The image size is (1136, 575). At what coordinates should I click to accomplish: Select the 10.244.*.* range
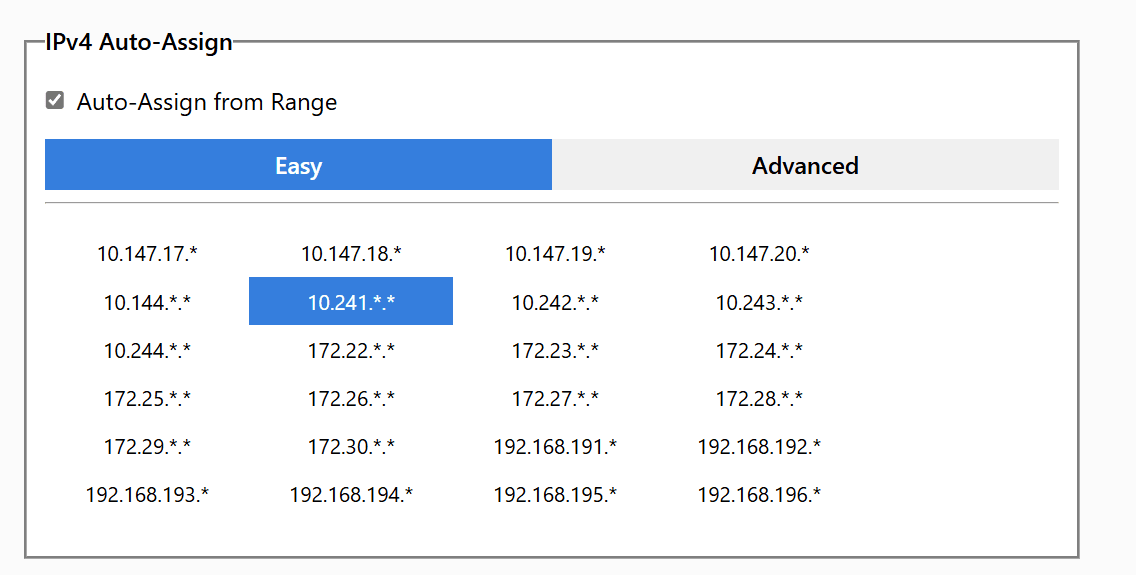(x=147, y=350)
